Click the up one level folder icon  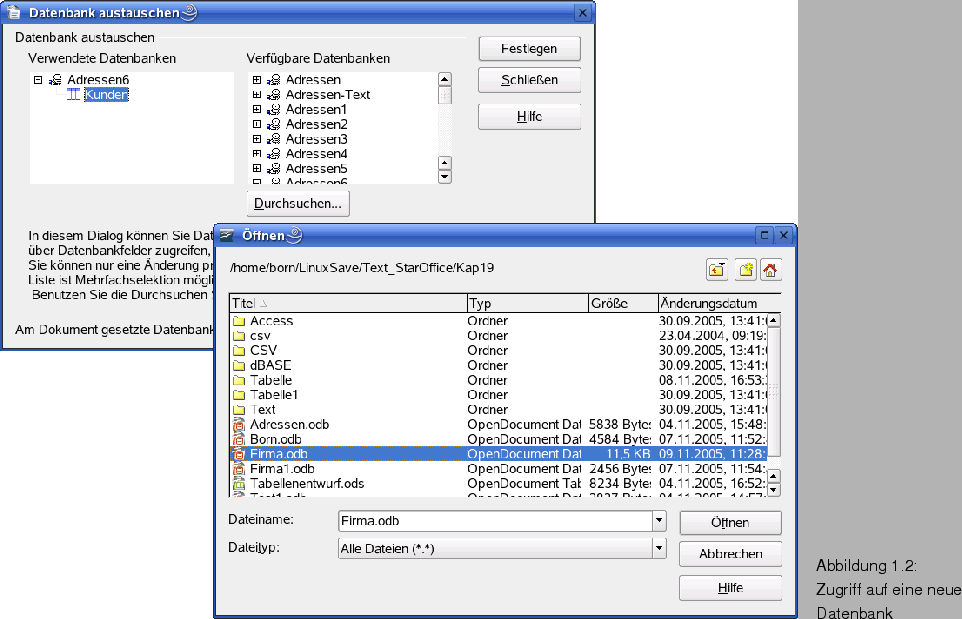point(718,269)
